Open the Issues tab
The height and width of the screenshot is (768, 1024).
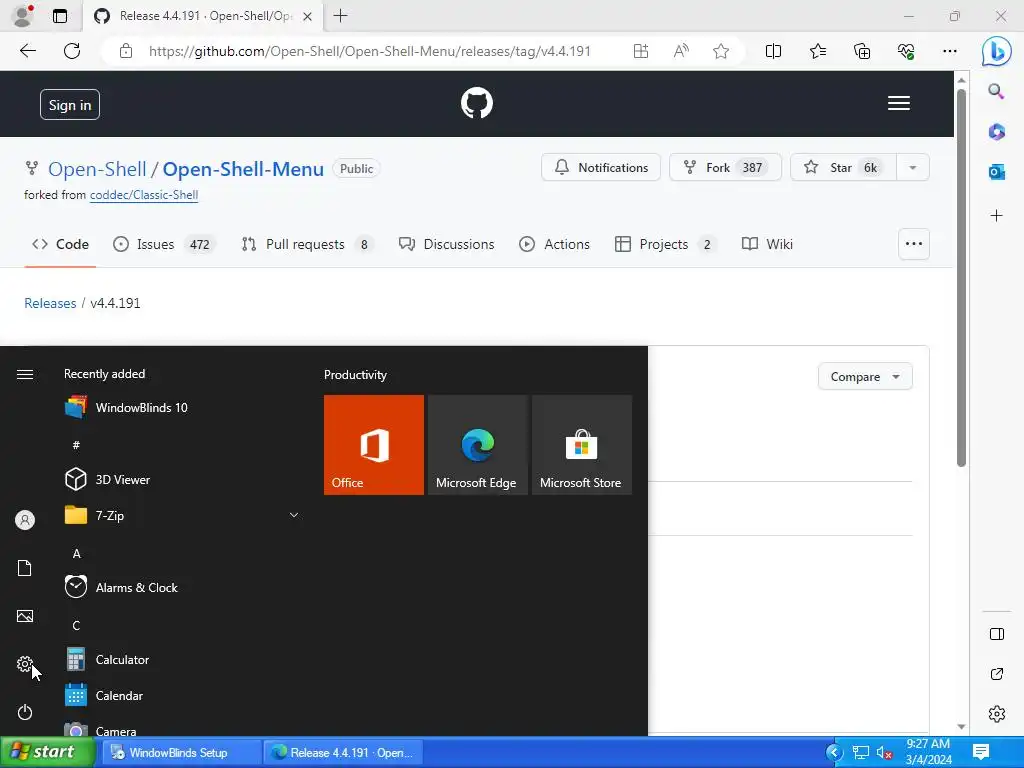[x=164, y=244]
